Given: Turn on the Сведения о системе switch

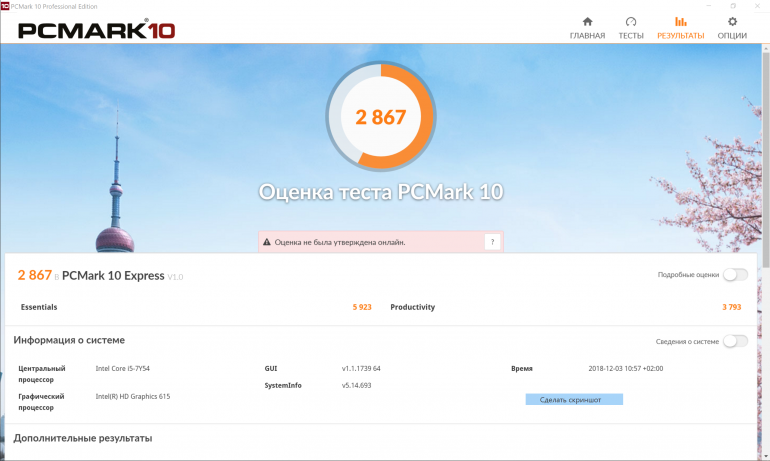Looking at the screenshot, I should [x=735, y=341].
